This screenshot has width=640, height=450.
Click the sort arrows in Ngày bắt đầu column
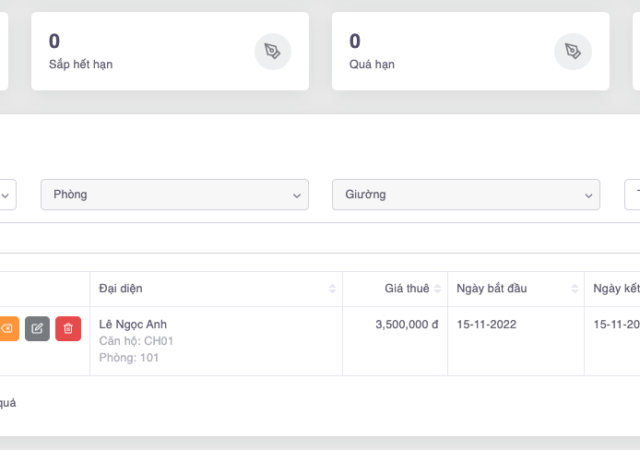575,289
